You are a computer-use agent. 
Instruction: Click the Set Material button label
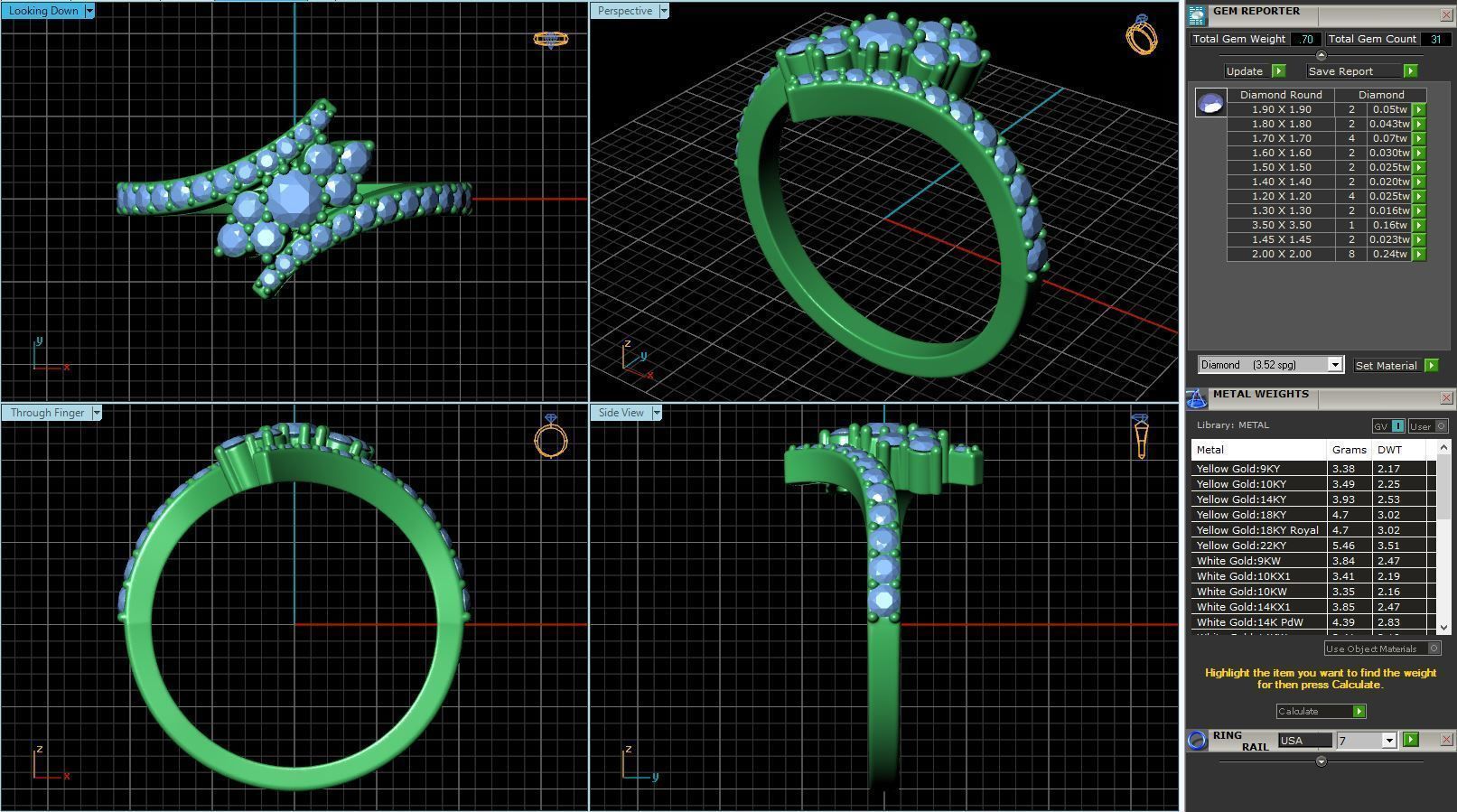[1386, 366]
